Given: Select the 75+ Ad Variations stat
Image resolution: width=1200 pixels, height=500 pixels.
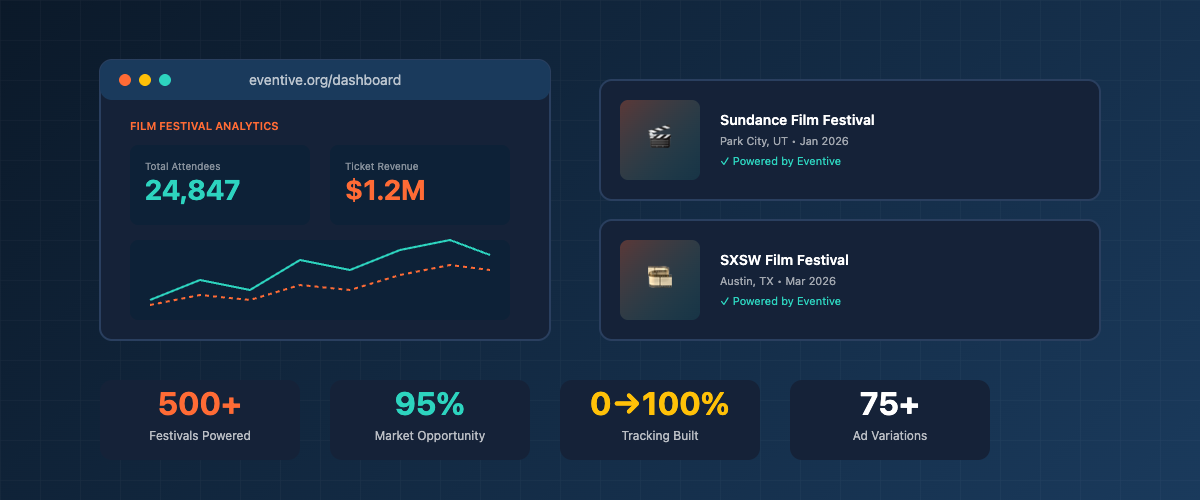Looking at the screenshot, I should click(890, 419).
